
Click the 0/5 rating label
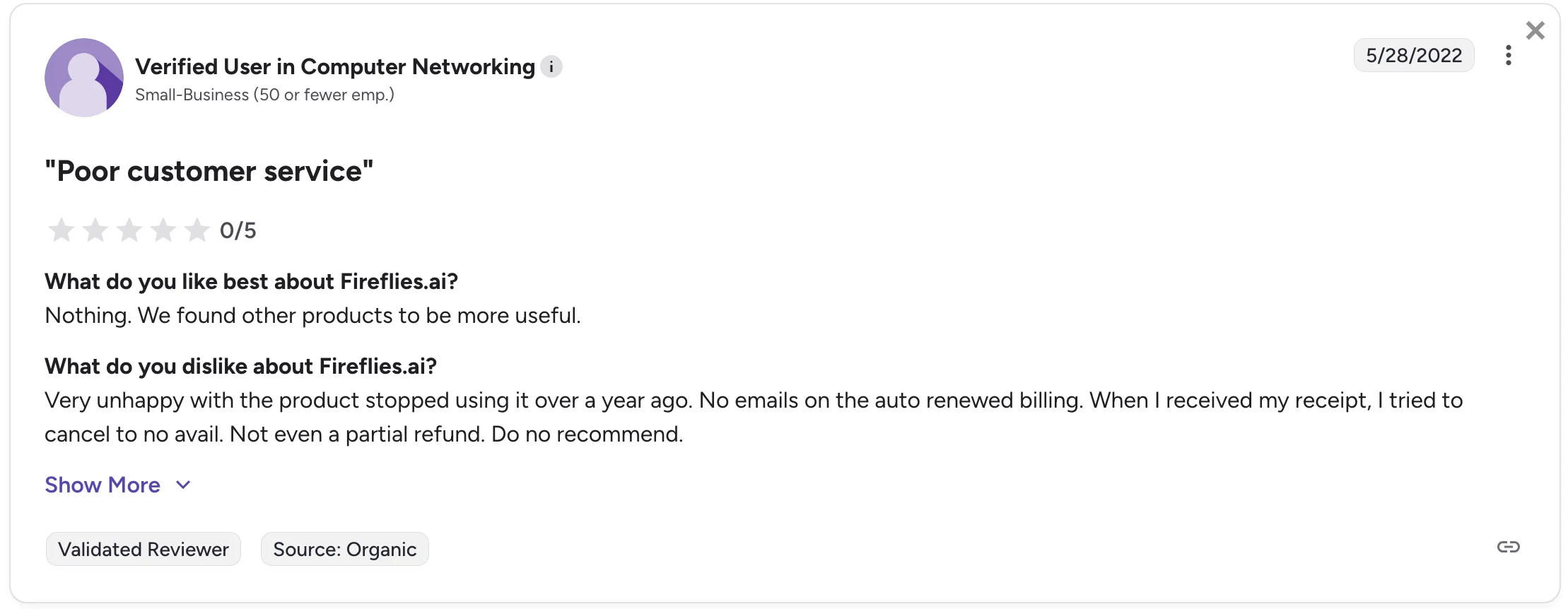click(238, 230)
